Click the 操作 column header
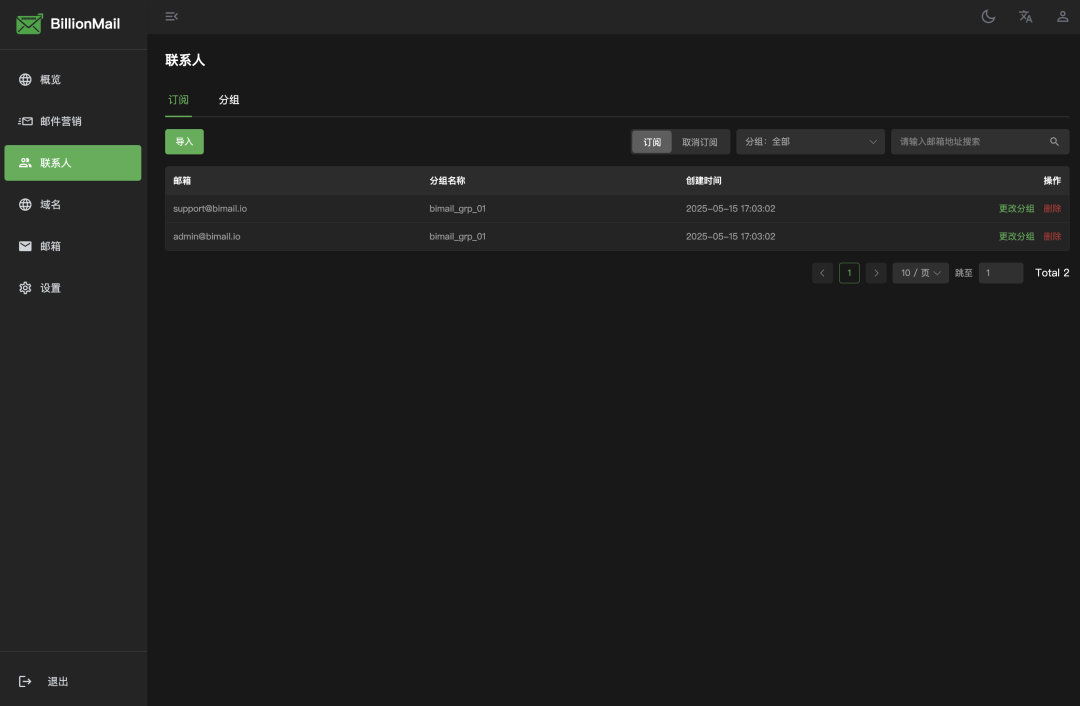The height and width of the screenshot is (706, 1080). pyautogui.click(x=1052, y=180)
